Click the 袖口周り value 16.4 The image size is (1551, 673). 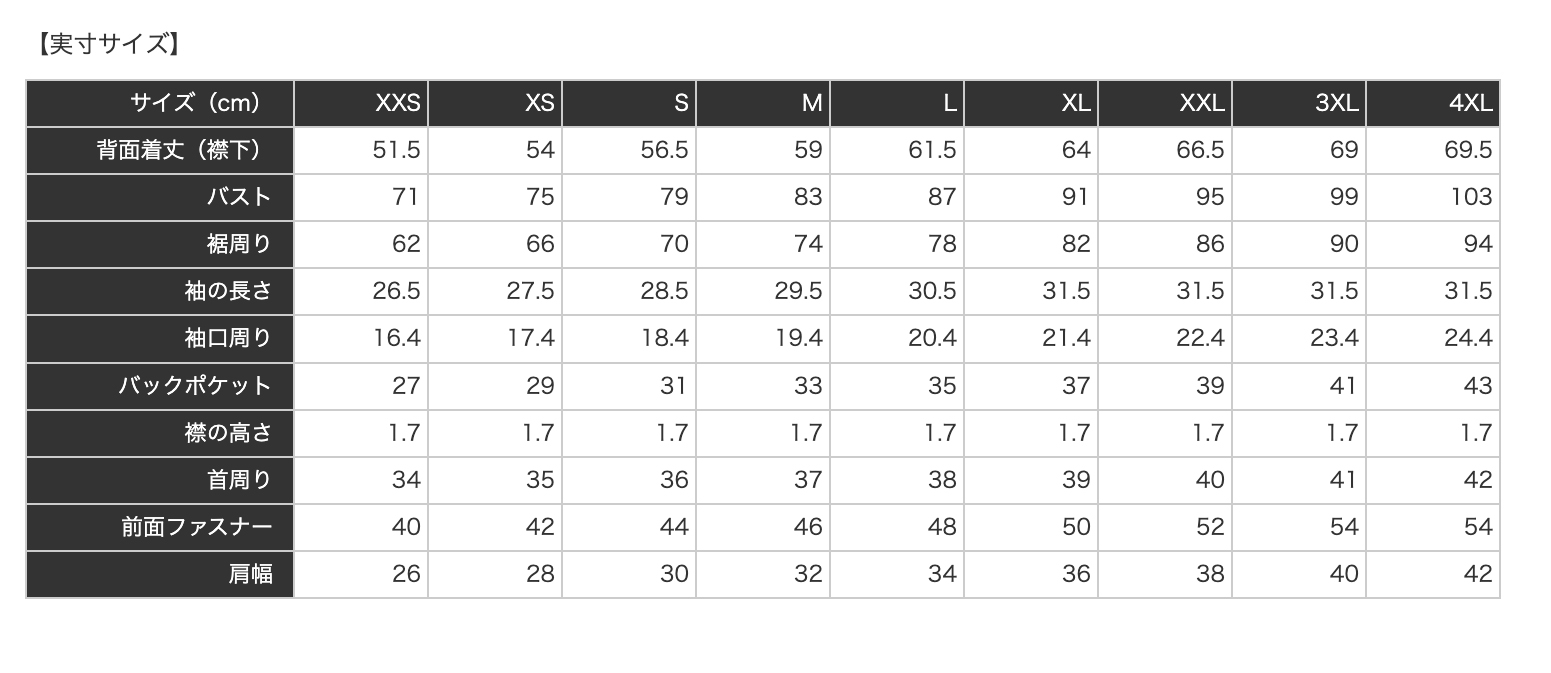[397, 338]
